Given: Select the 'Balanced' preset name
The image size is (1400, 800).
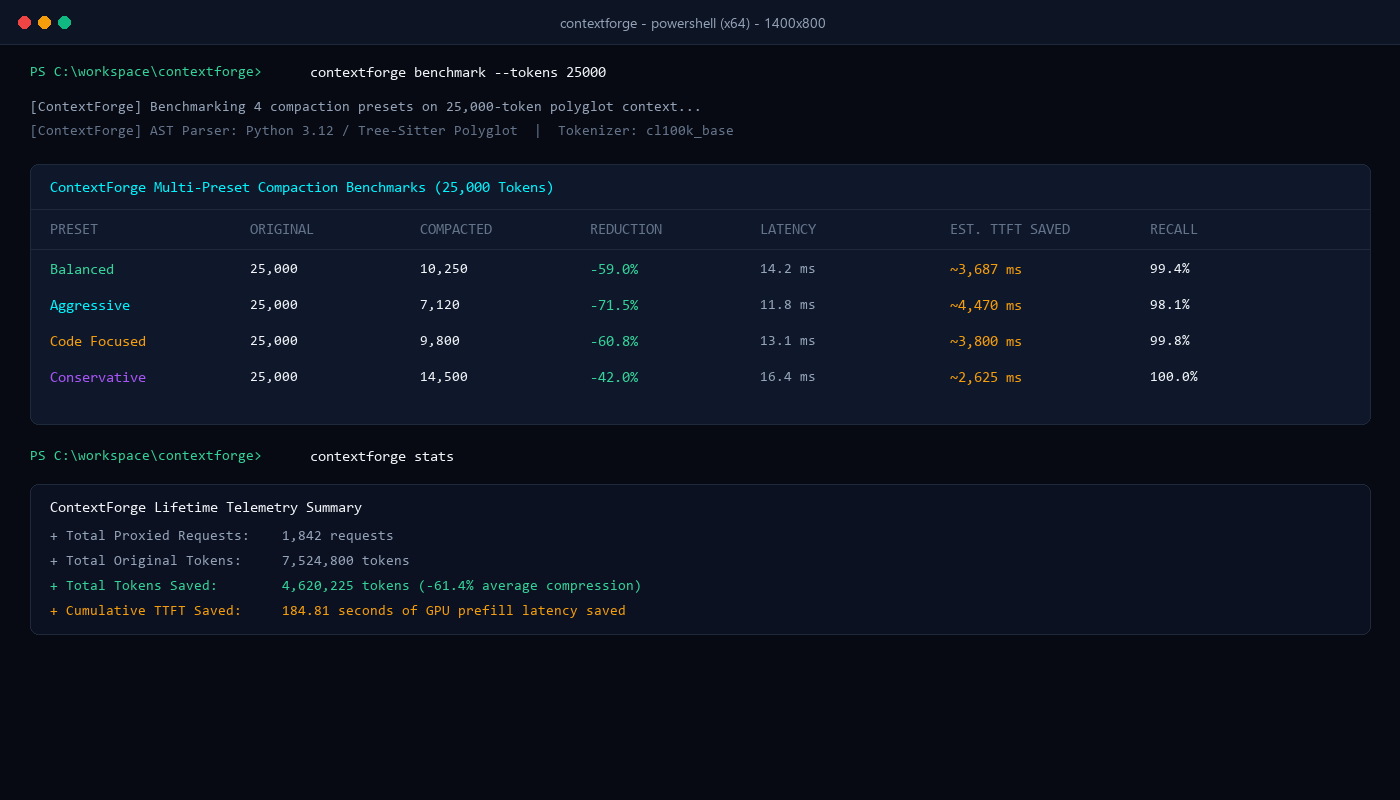Looking at the screenshot, I should coord(82,269).
